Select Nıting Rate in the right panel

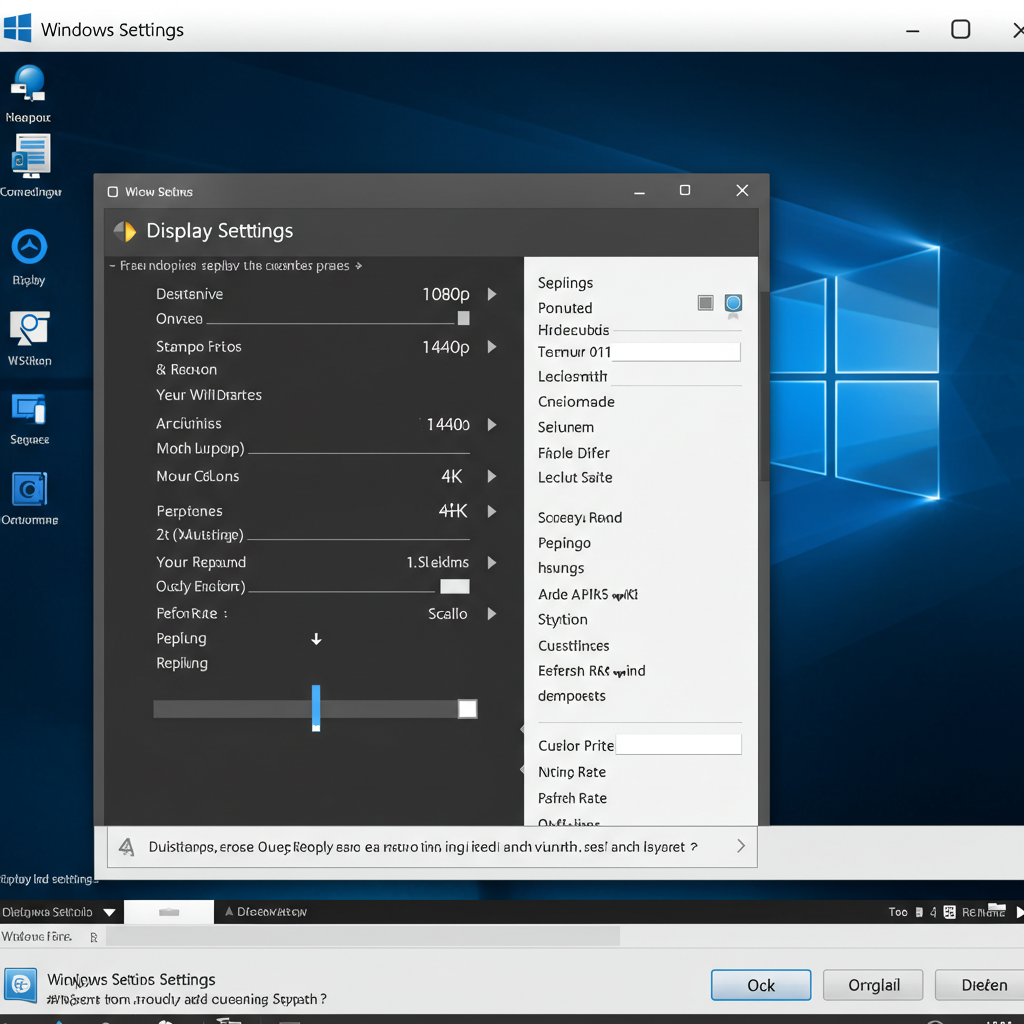click(x=571, y=772)
